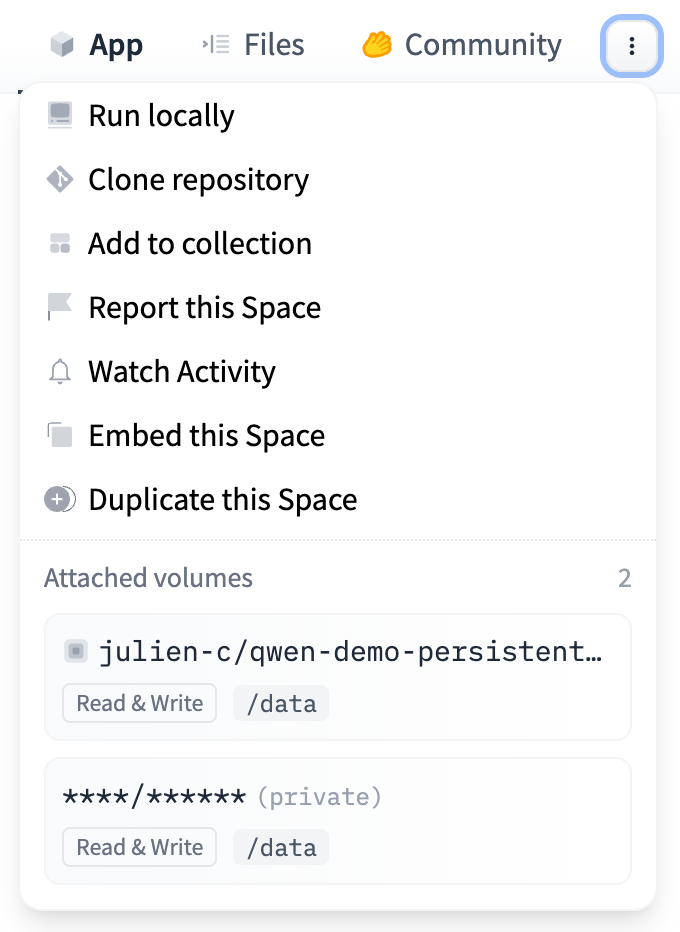The image size is (680, 932).
Task: Click the flag icon beside Report this Space
Action: click(x=60, y=308)
